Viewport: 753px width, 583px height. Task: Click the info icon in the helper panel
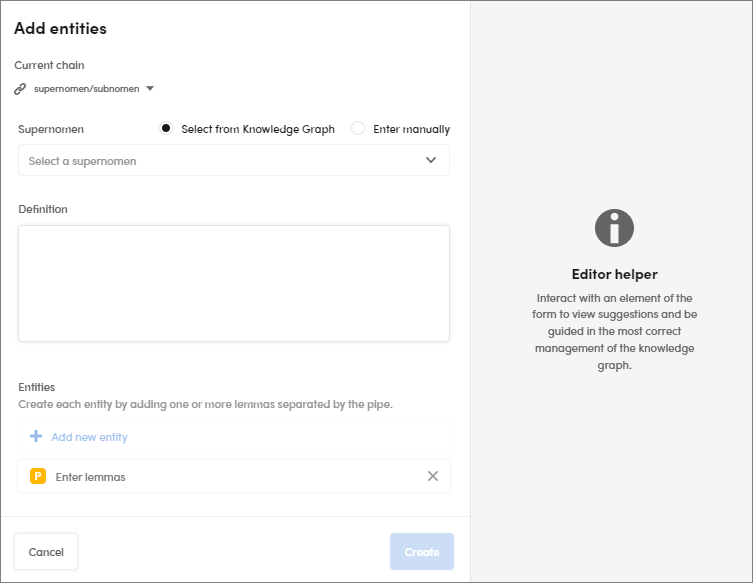point(614,229)
